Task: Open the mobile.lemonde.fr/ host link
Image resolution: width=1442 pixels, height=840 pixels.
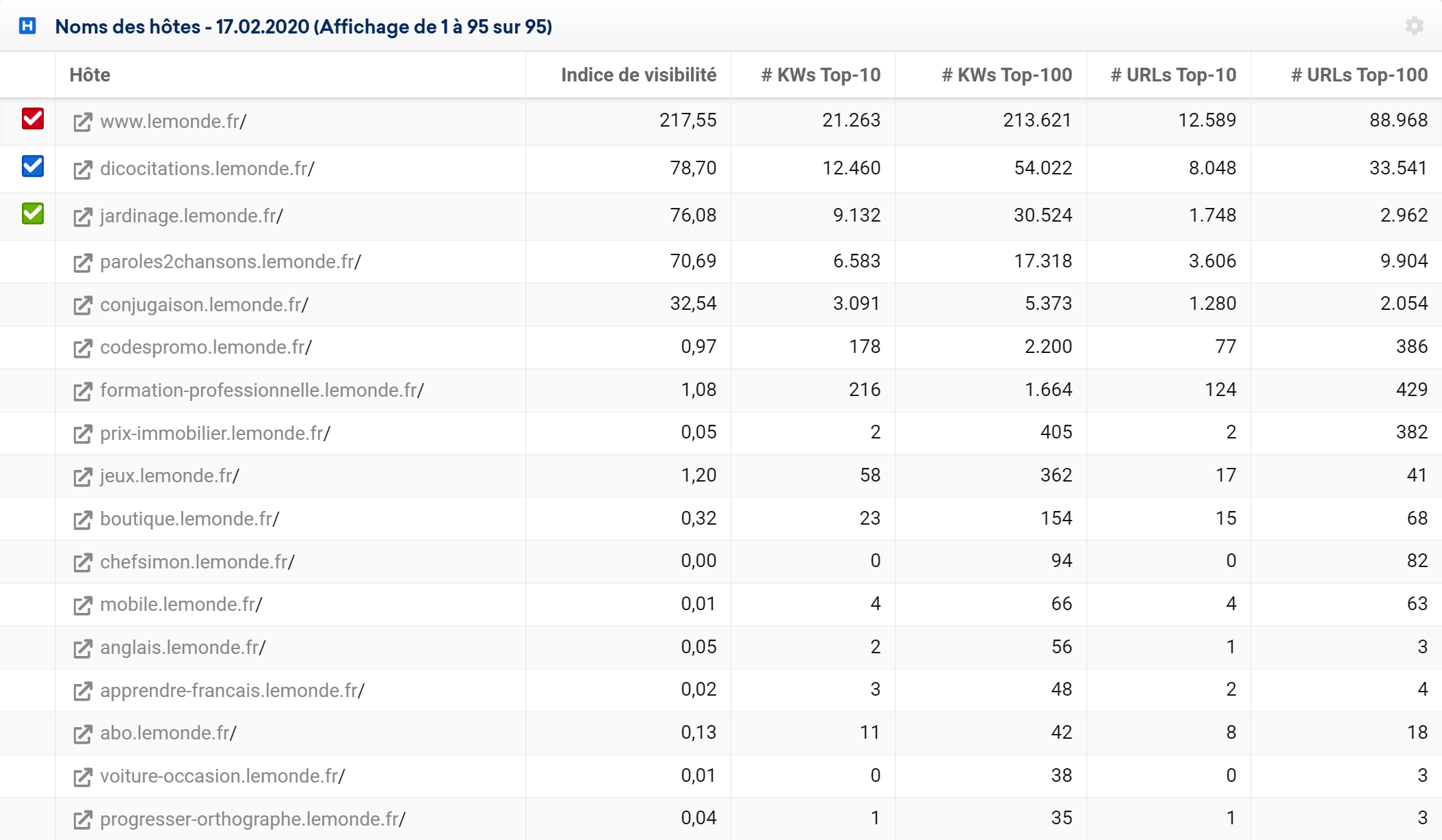Action: 181,604
